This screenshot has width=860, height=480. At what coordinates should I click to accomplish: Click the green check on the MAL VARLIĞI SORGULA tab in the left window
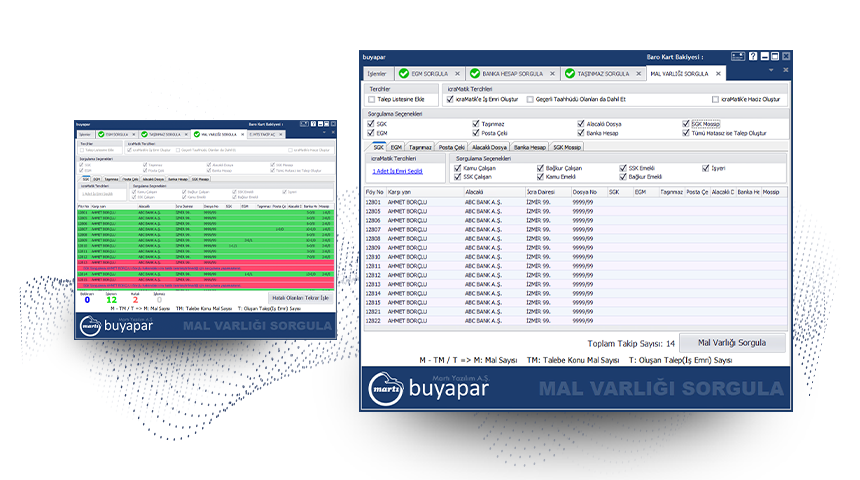196,134
